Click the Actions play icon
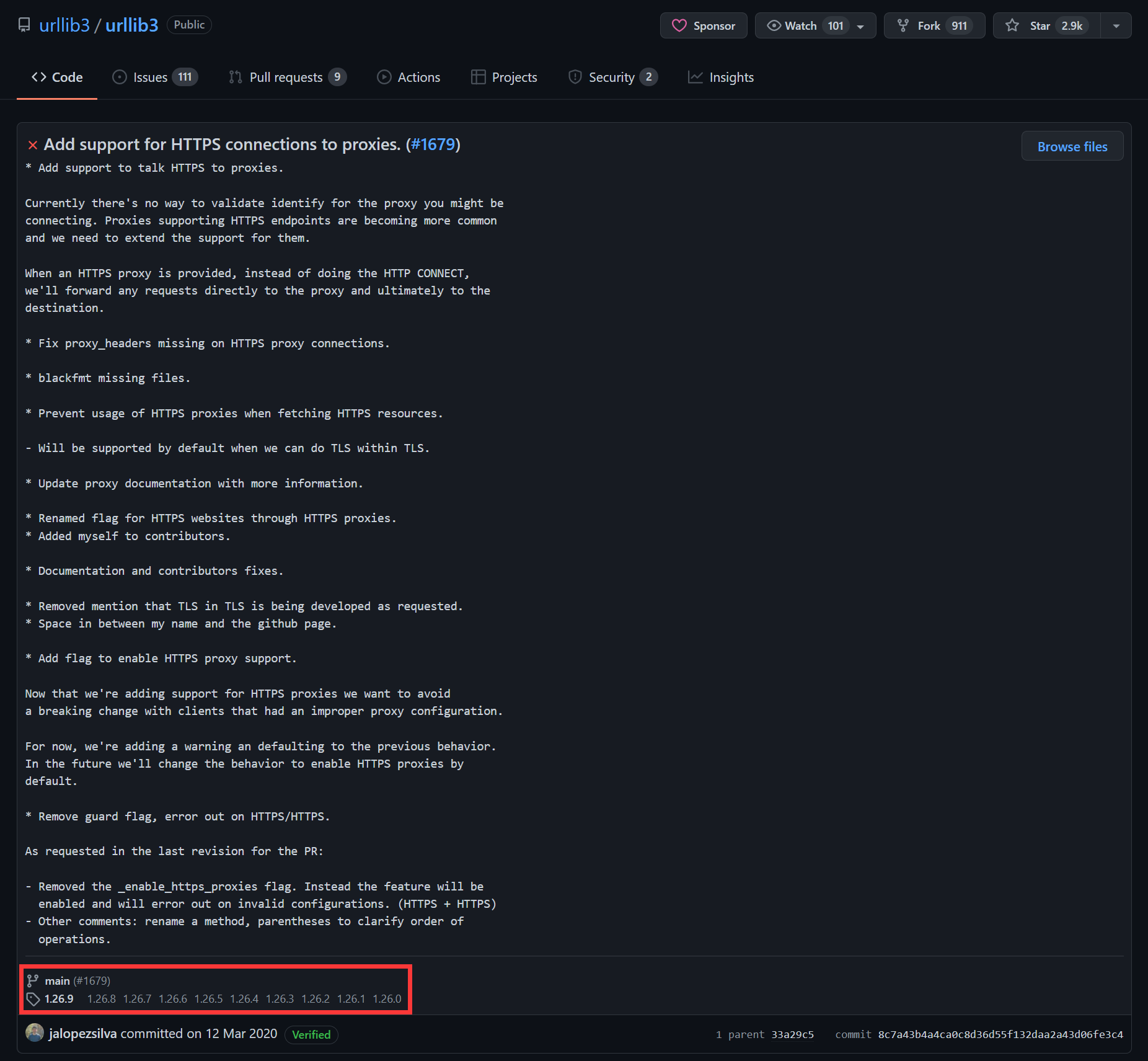Image resolution: width=1148 pixels, height=1061 pixels. [x=384, y=77]
